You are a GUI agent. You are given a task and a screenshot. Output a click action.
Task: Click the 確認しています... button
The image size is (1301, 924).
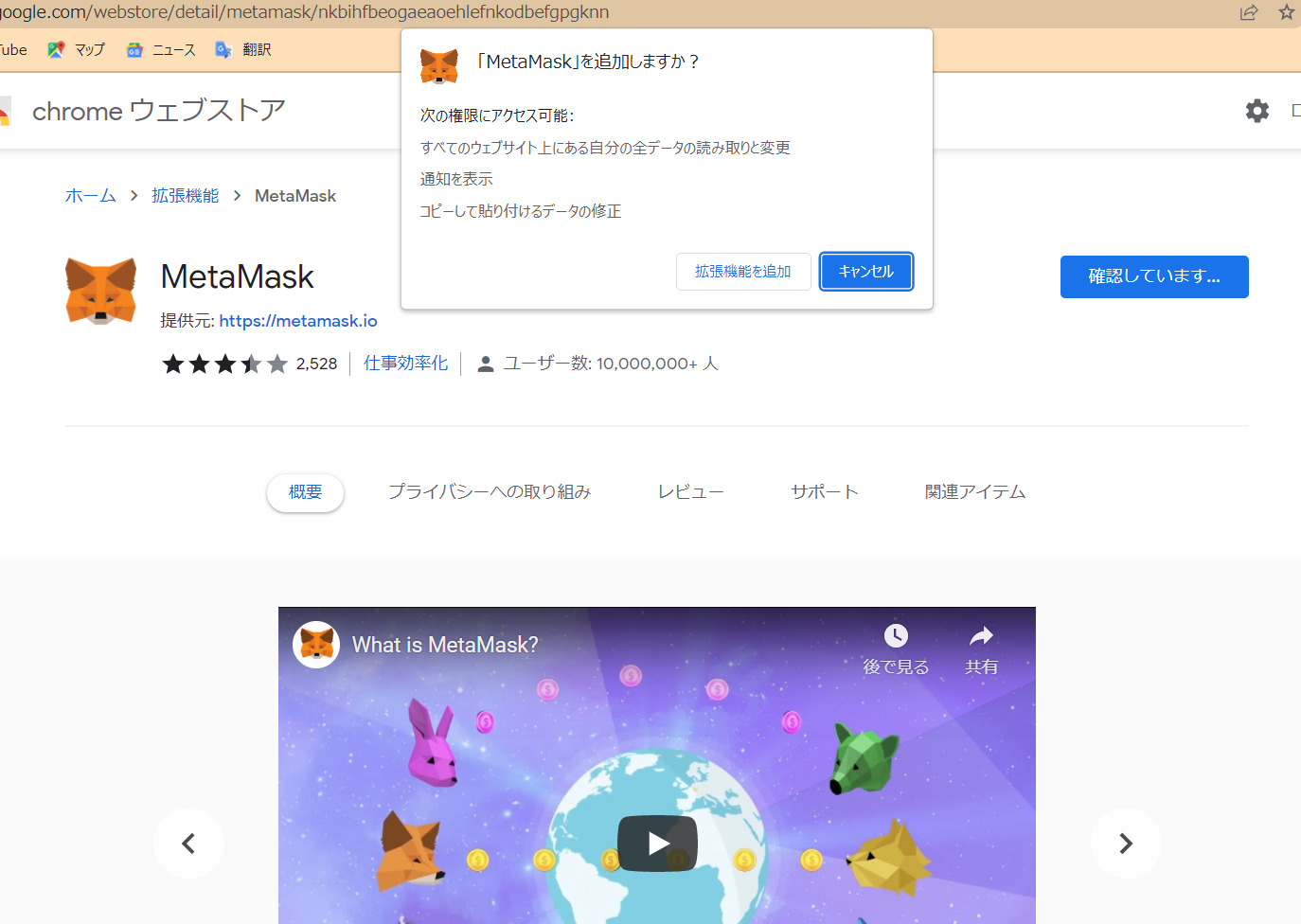pyautogui.click(x=1154, y=276)
